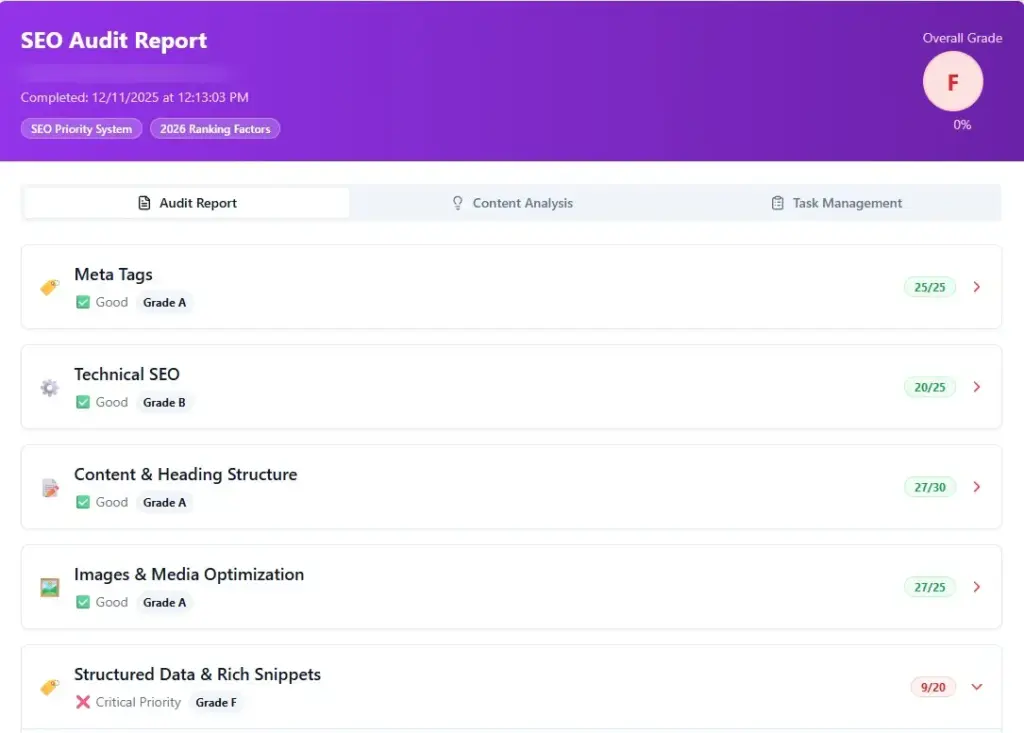The height and width of the screenshot is (733, 1024).
Task: Click the Audit Report clipboard icon
Action: pos(145,203)
